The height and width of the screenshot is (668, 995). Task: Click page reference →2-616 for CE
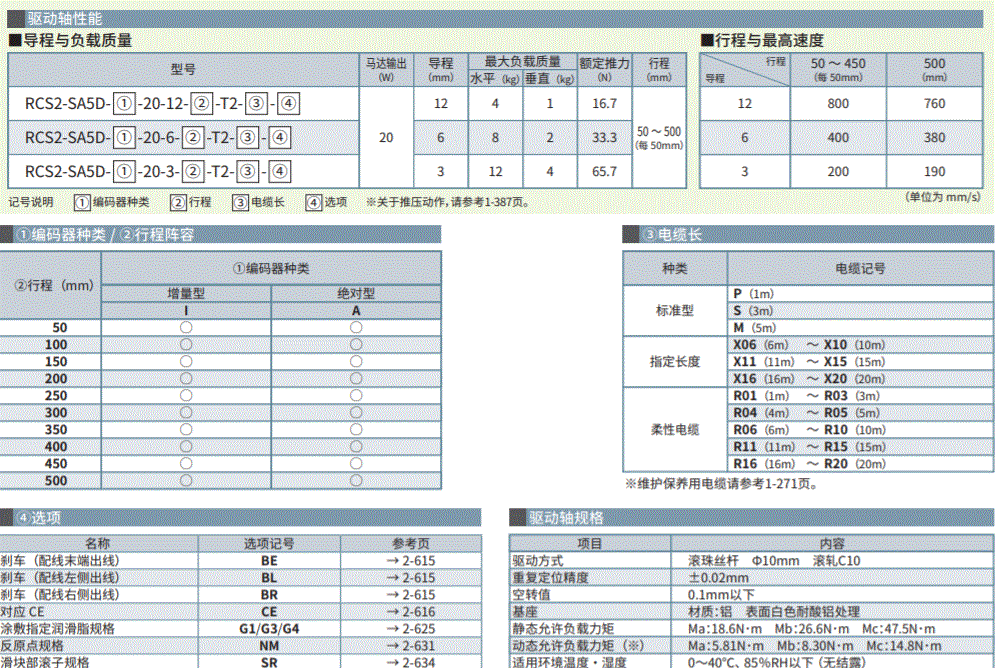click(x=411, y=612)
